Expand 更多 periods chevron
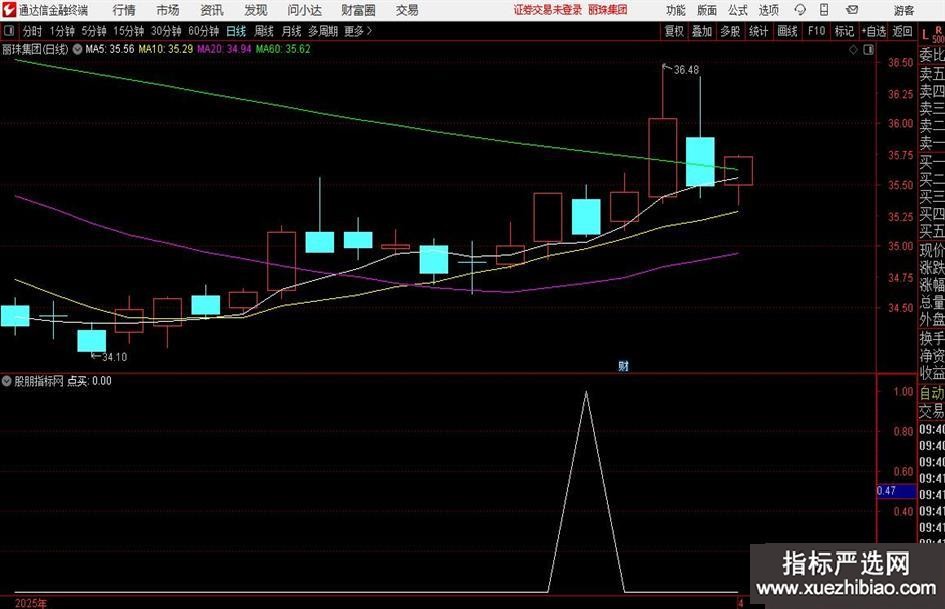 [x=369, y=31]
